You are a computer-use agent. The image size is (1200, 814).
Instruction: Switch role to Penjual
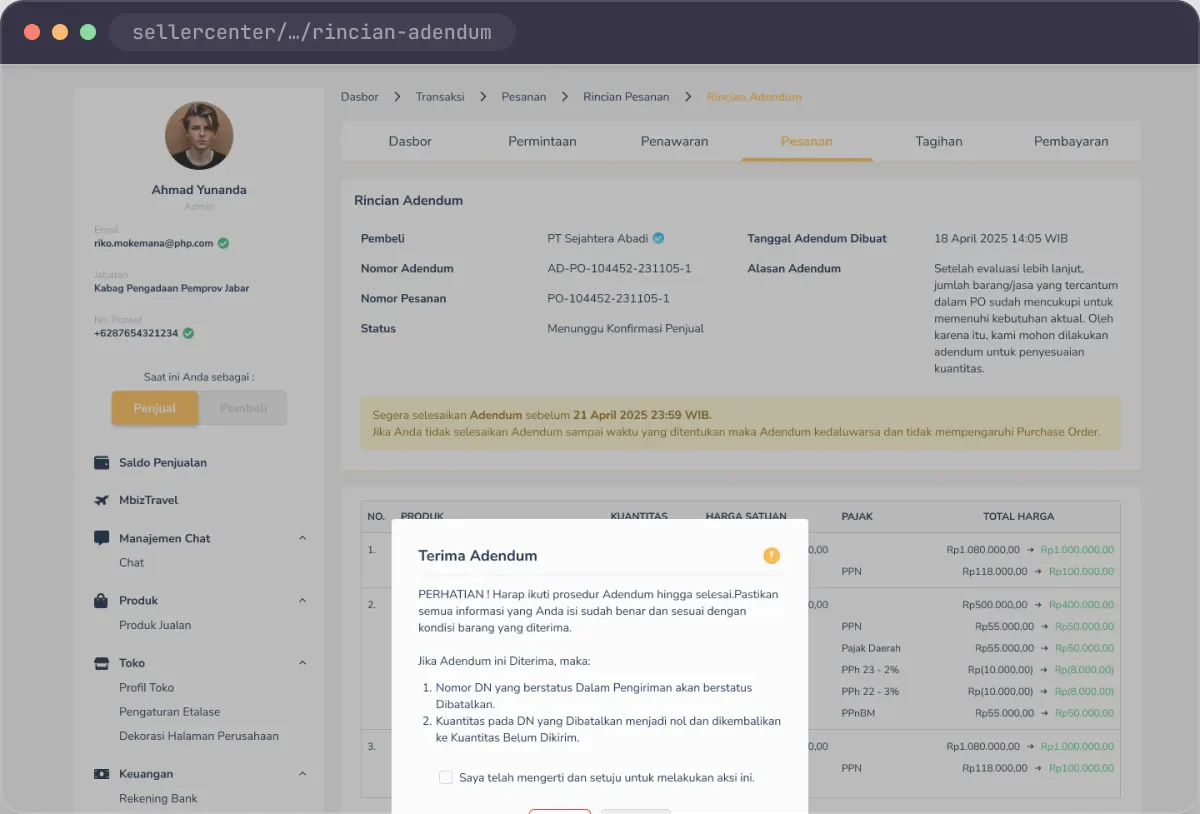coord(155,408)
